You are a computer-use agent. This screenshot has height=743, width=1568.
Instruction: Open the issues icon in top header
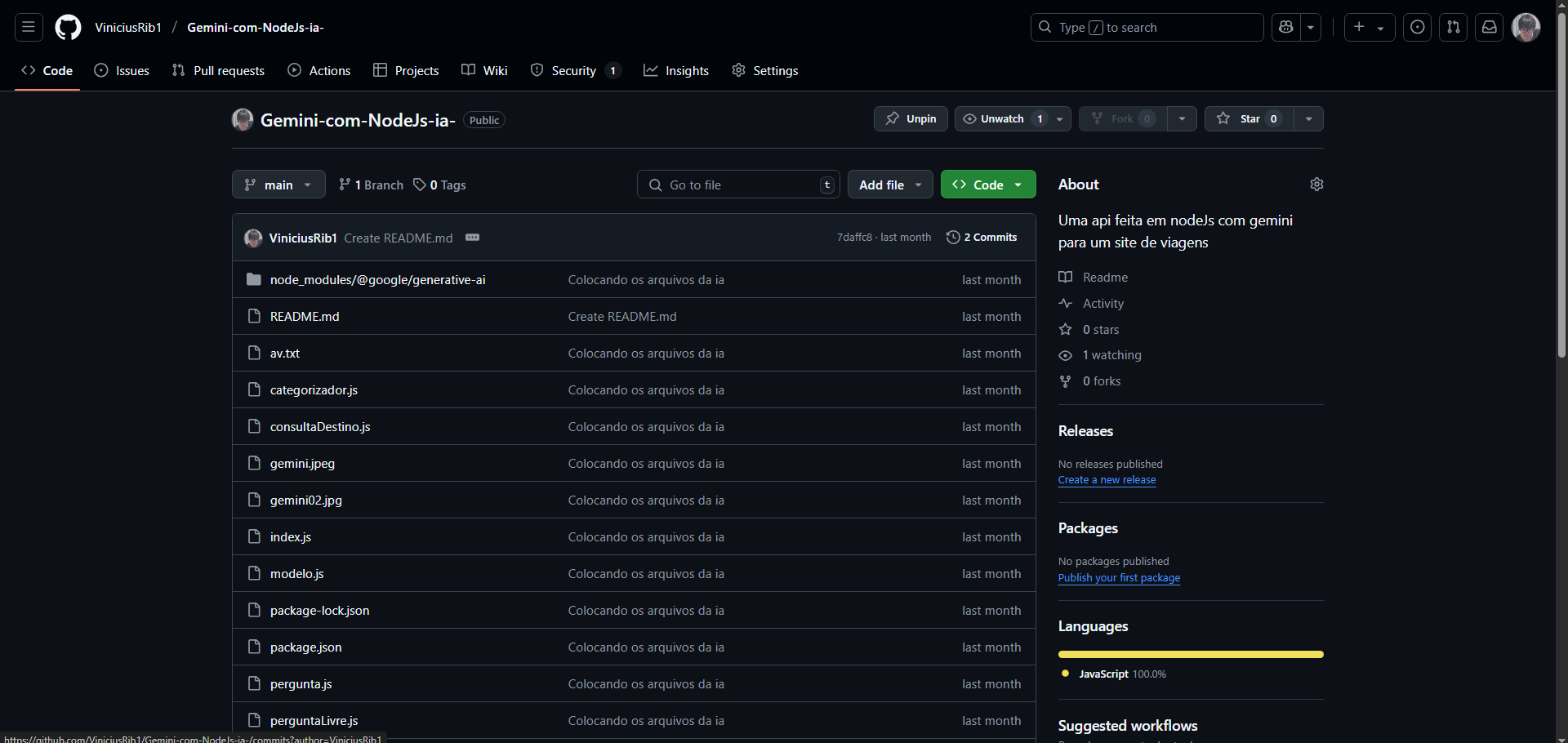(x=1417, y=28)
